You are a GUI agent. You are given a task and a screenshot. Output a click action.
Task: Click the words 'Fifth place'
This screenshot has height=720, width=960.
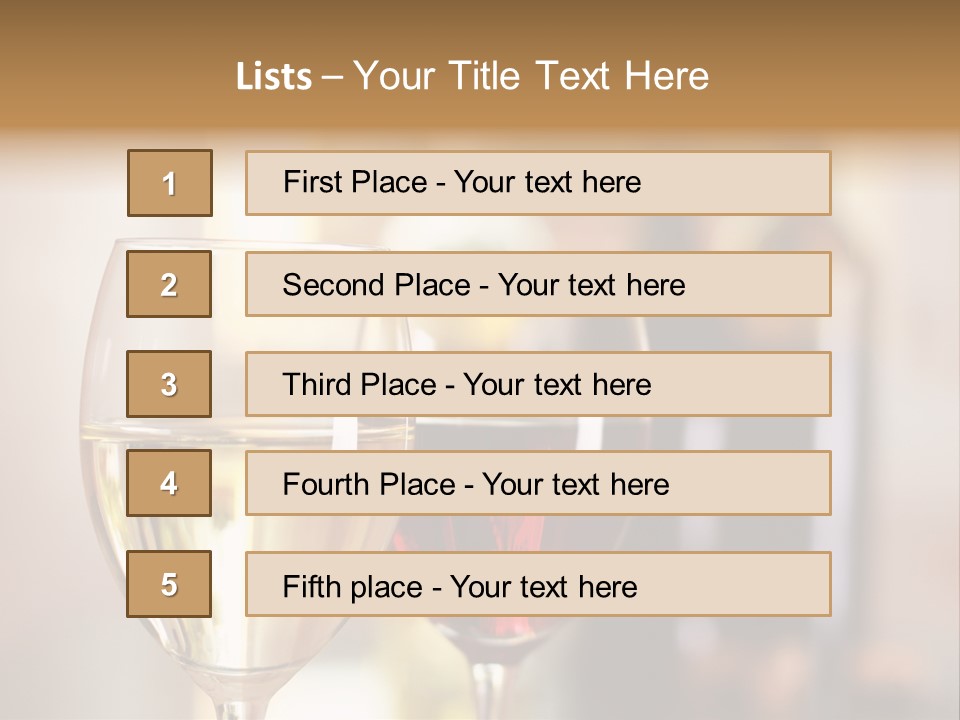353,587
